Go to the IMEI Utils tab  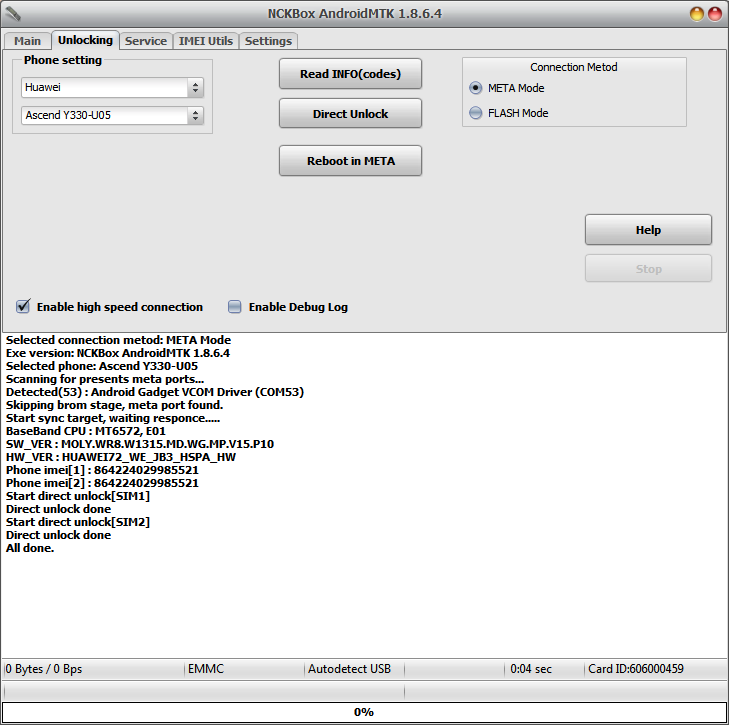[205, 41]
